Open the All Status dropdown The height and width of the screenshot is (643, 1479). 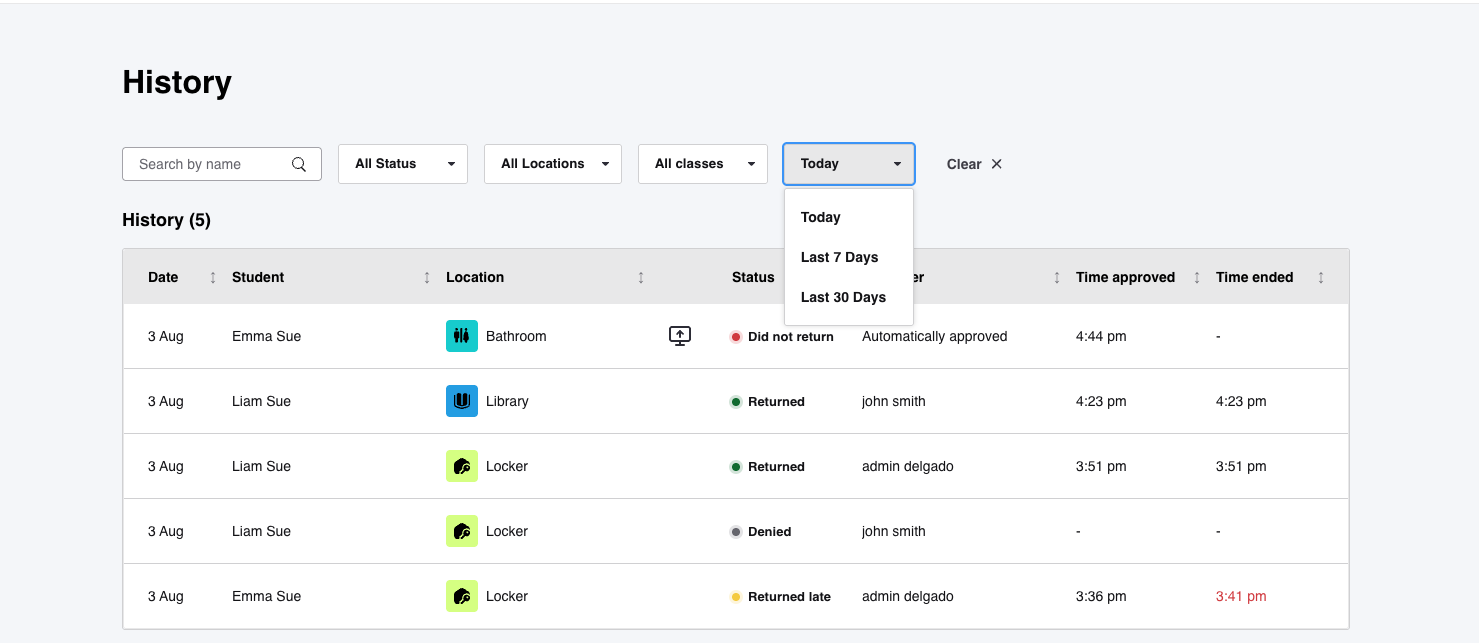click(403, 164)
